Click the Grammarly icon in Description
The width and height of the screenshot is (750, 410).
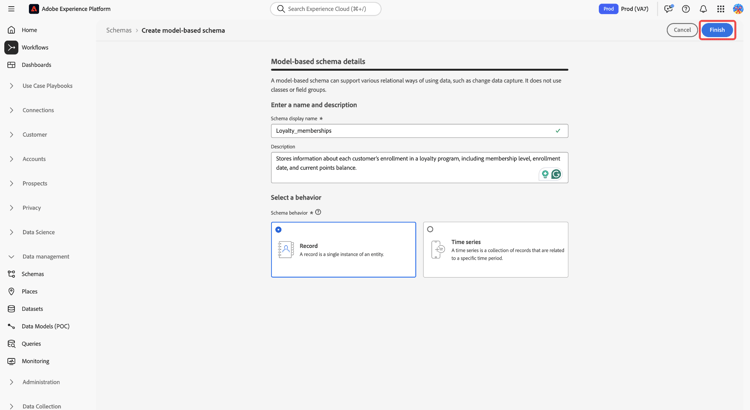[556, 174]
